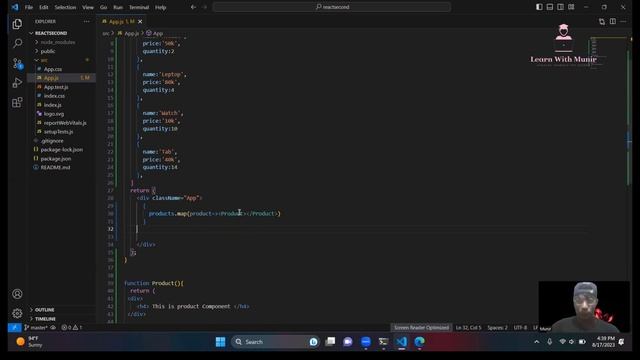Go forward with the navigation arrow
Image resolution: width=640 pixels, height=360 pixels.
(204, 7)
